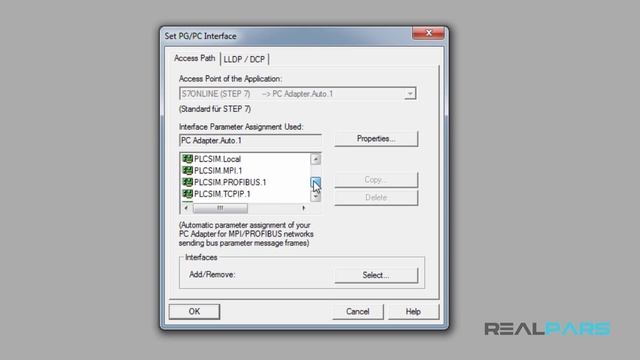This screenshot has height=360, width=640.
Task: Click the horizontal scrollbar thumb
Action: [220, 208]
